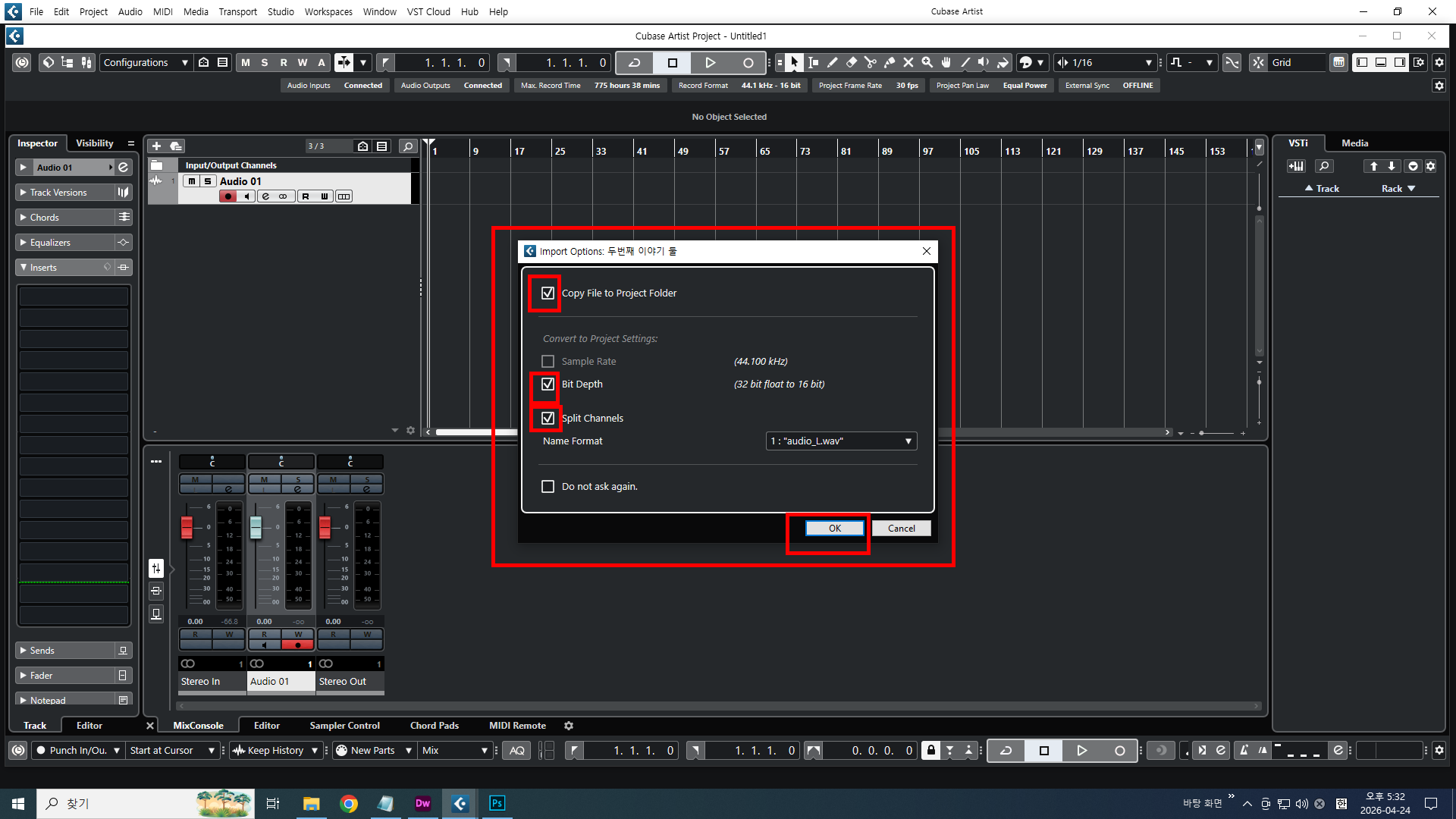Select the Color paint bucket tool
Viewport: 1456px width, 819px height.
[x=1003, y=63]
